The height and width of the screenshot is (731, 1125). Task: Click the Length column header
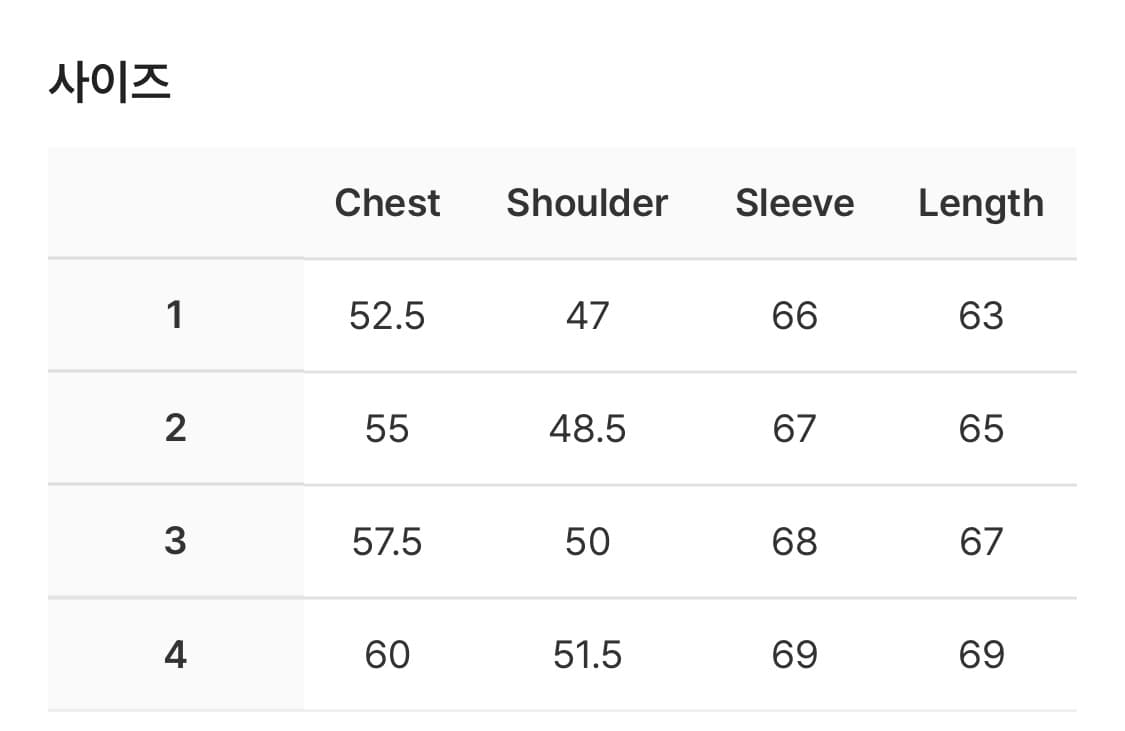point(981,203)
